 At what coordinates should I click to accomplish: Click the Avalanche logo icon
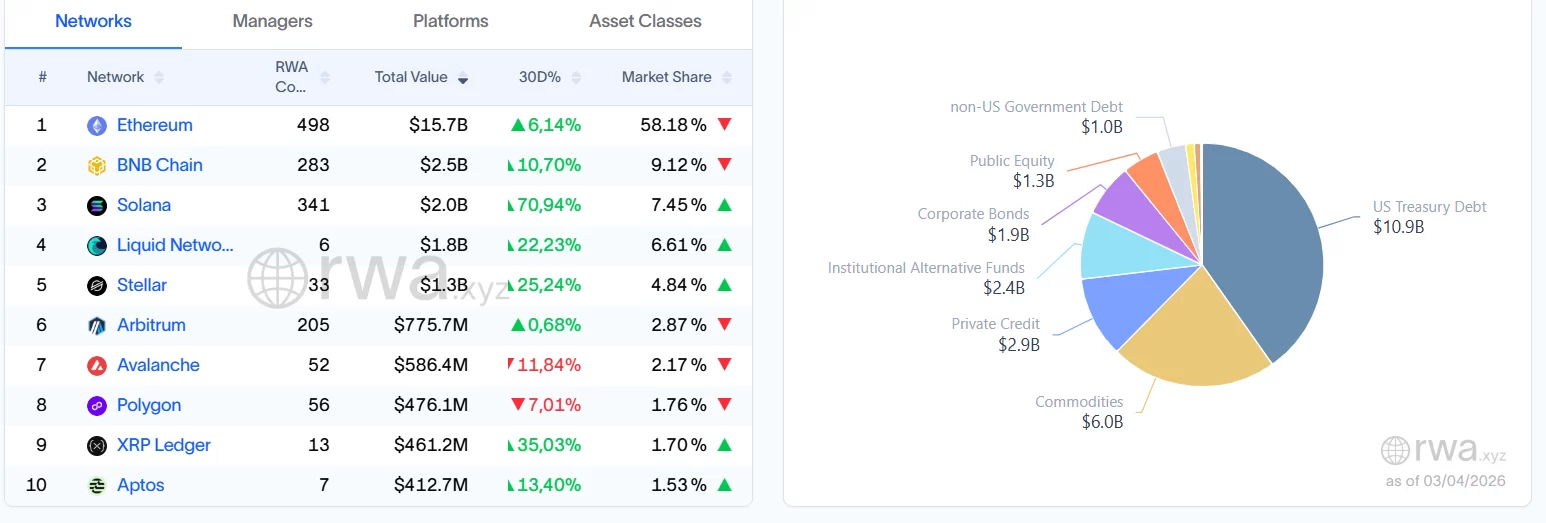point(97,366)
